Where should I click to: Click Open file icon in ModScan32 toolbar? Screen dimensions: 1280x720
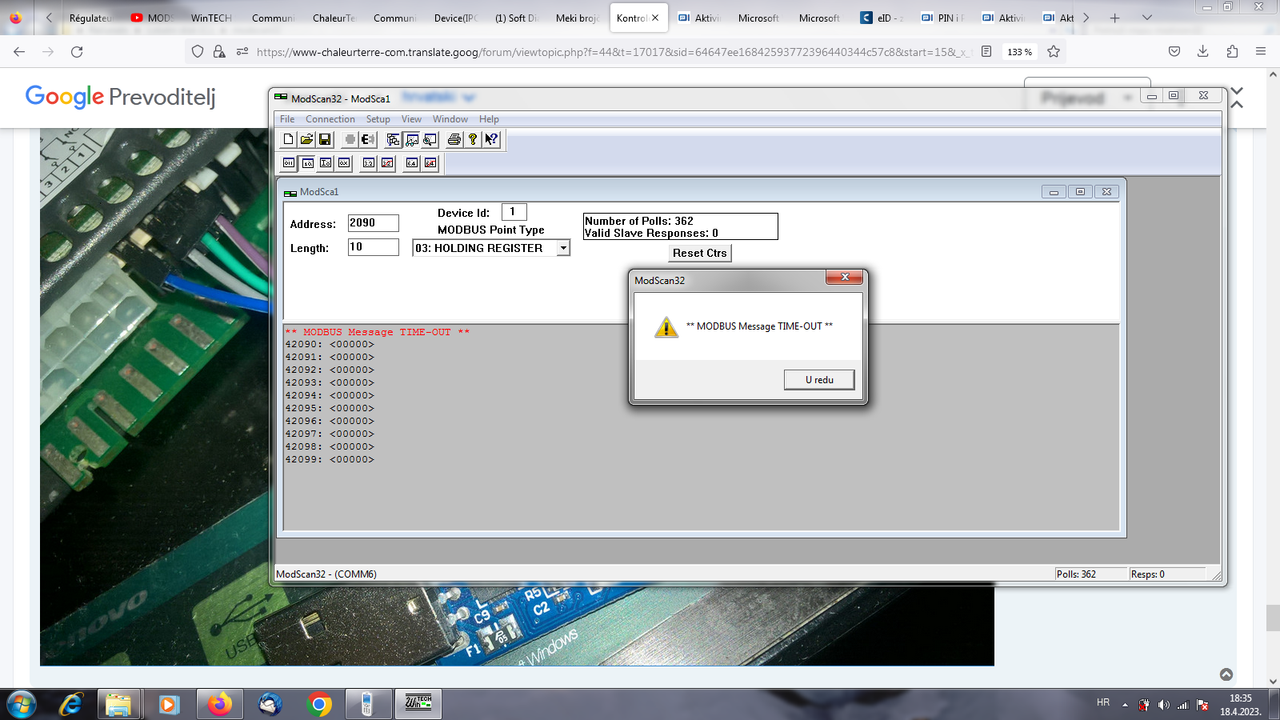(307, 140)
